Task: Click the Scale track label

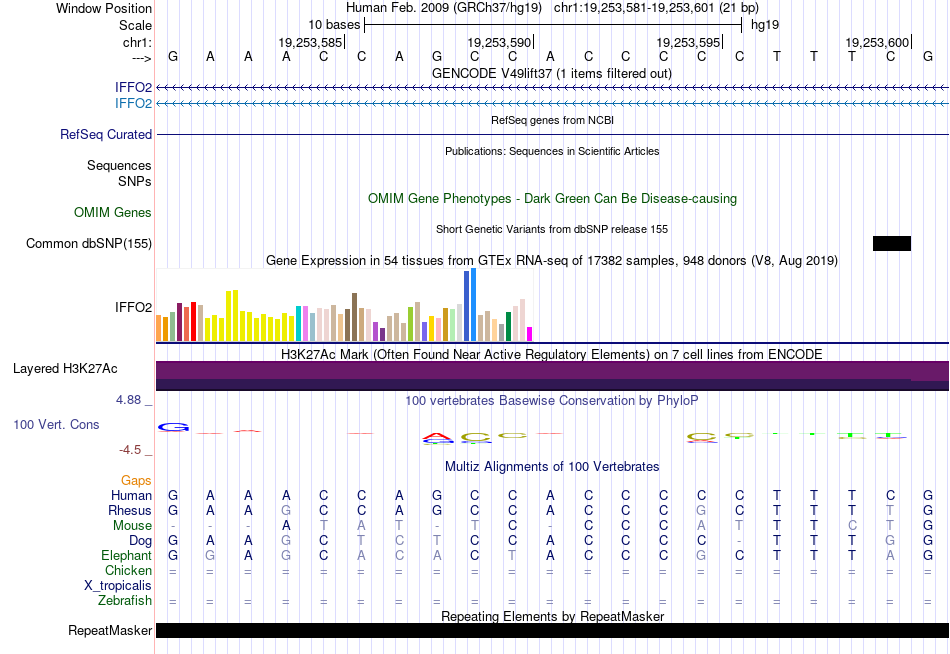Action: [x=135, y=25]
